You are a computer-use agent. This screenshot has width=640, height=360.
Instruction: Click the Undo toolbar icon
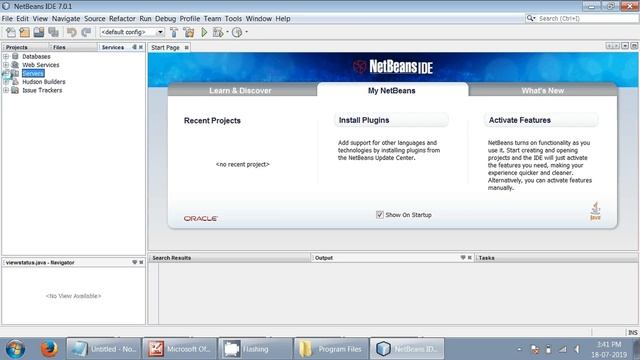72,32
